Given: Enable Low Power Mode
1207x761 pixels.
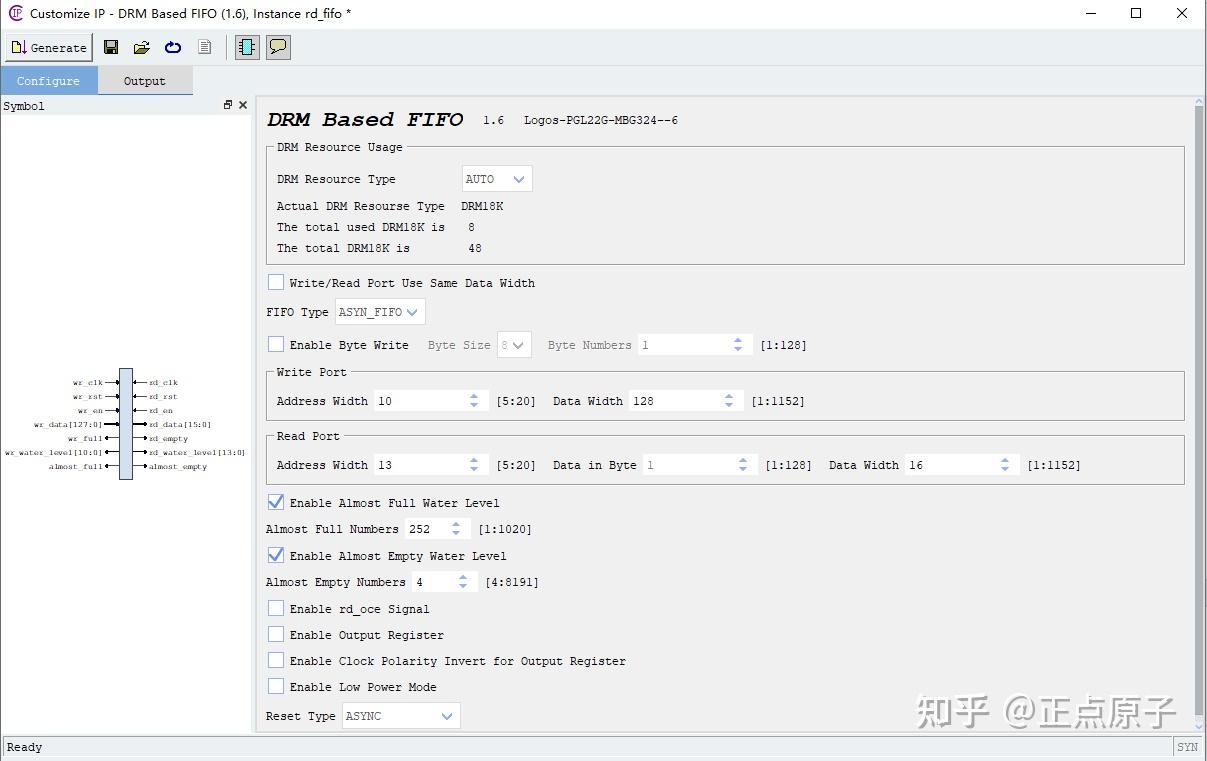Looking at the screenshot, I should 276,686.
